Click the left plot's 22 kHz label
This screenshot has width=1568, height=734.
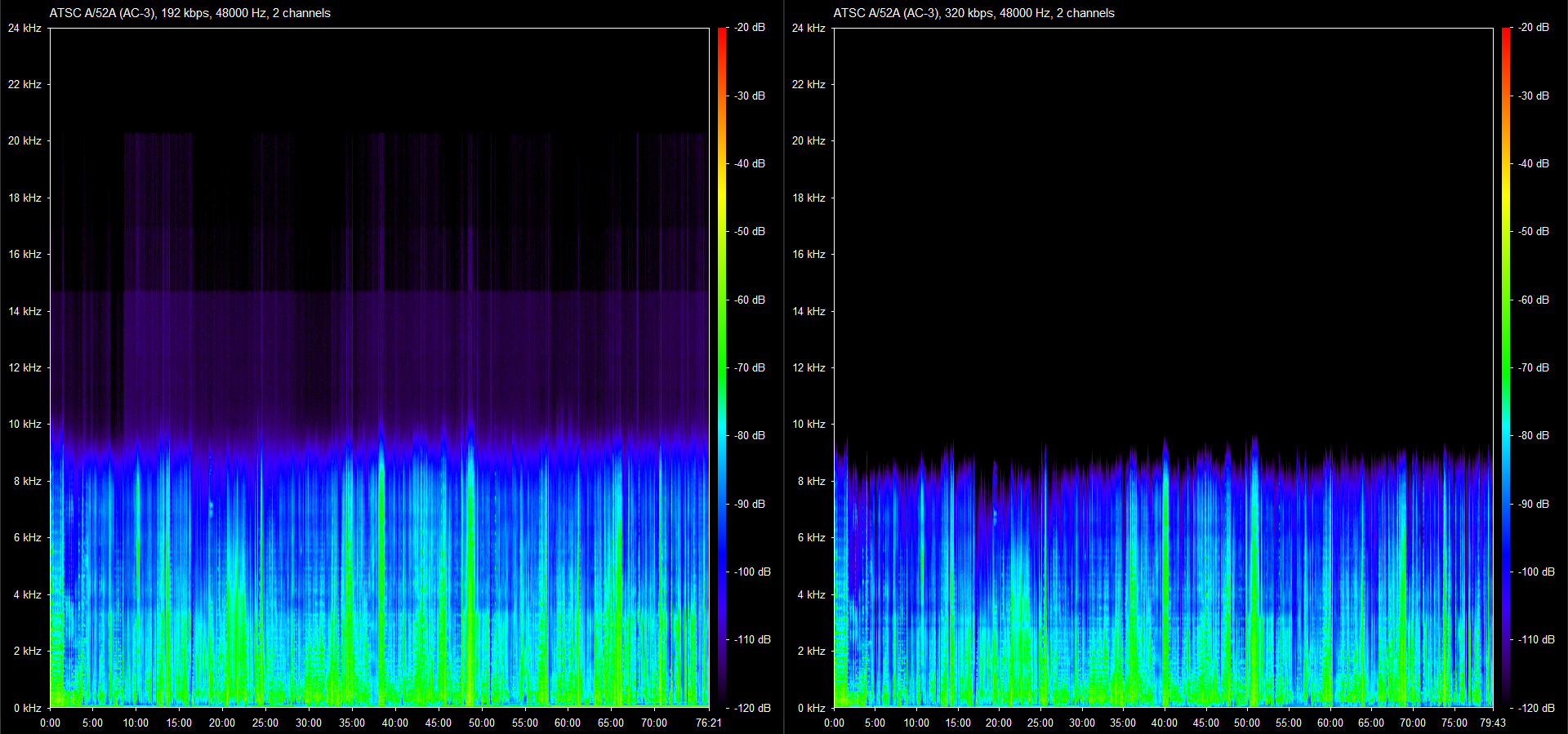24,84
